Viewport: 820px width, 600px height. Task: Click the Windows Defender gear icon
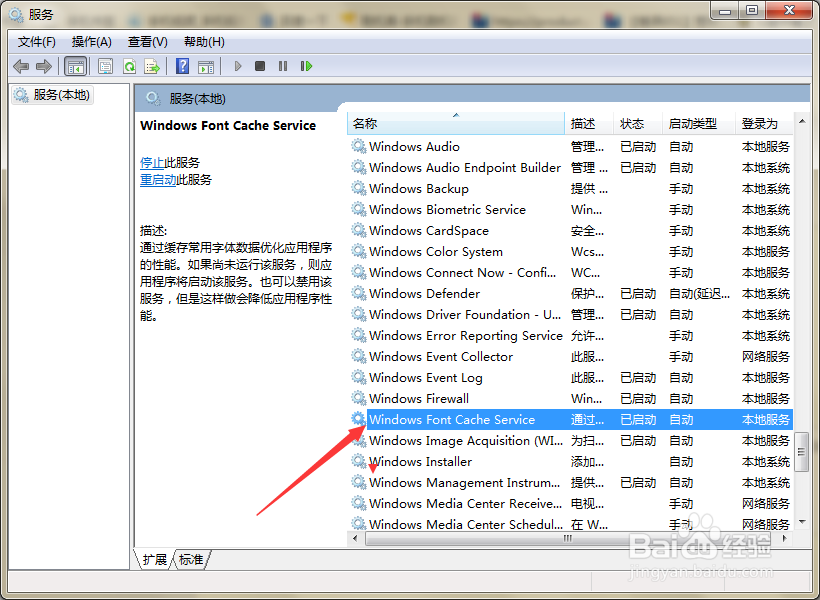click(x=359, y=293)
